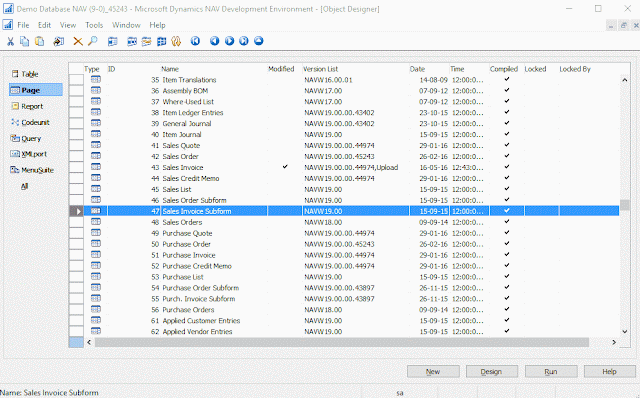Click the Name column header
This screenshot has width=640, height=398.
[170, 69]
